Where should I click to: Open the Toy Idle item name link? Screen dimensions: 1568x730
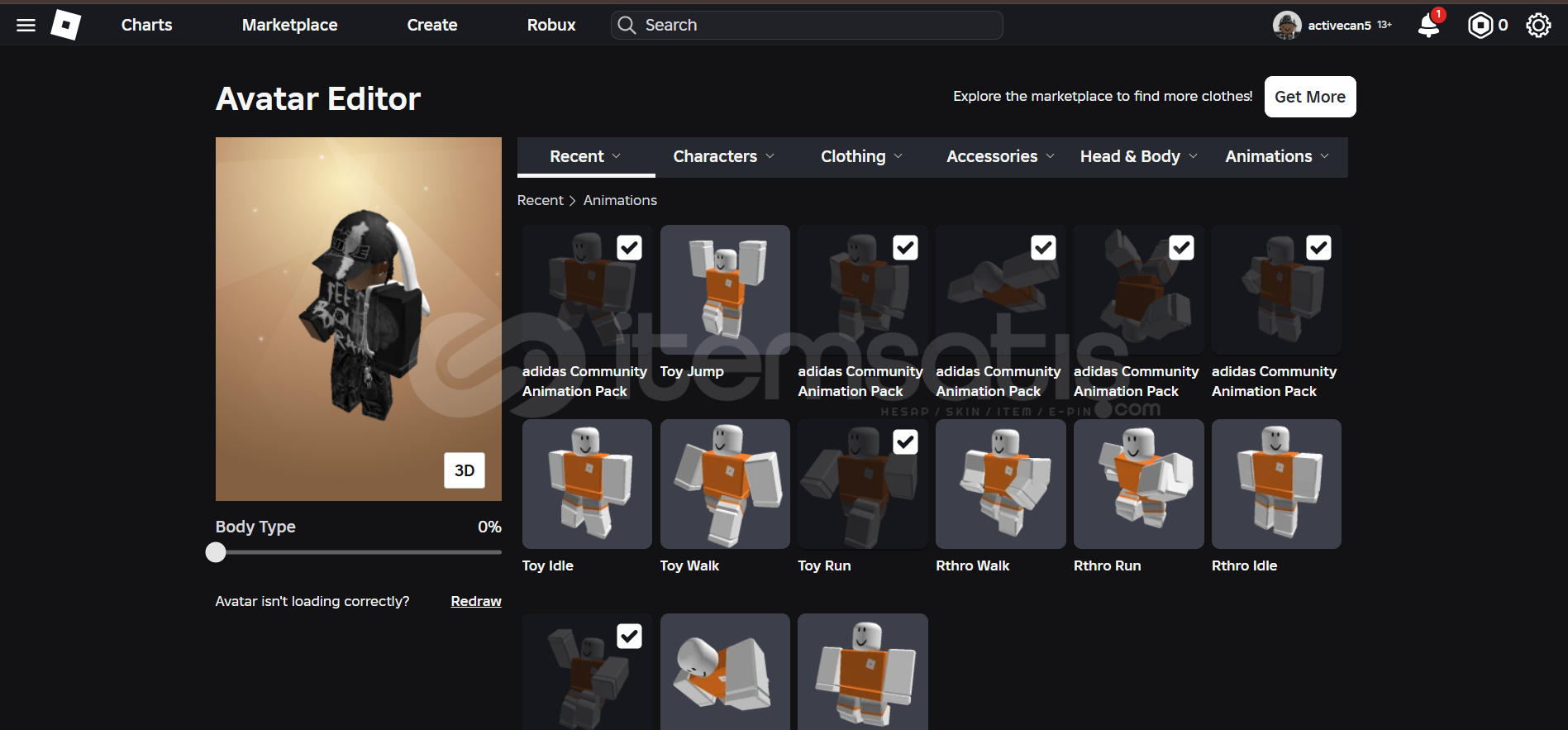(548, 565)
